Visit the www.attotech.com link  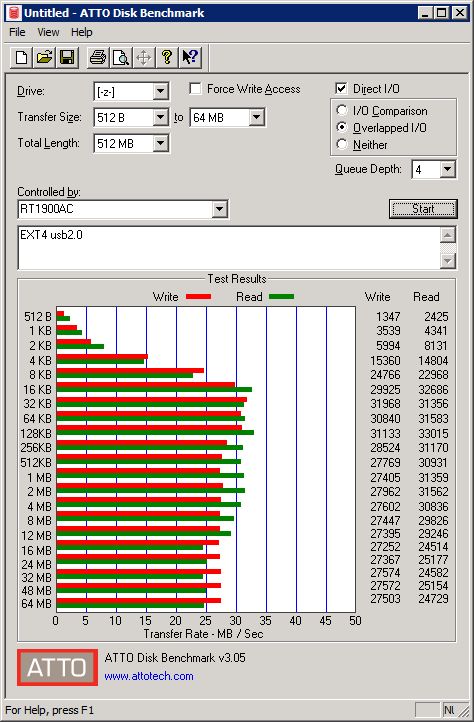tap(149, 676)
